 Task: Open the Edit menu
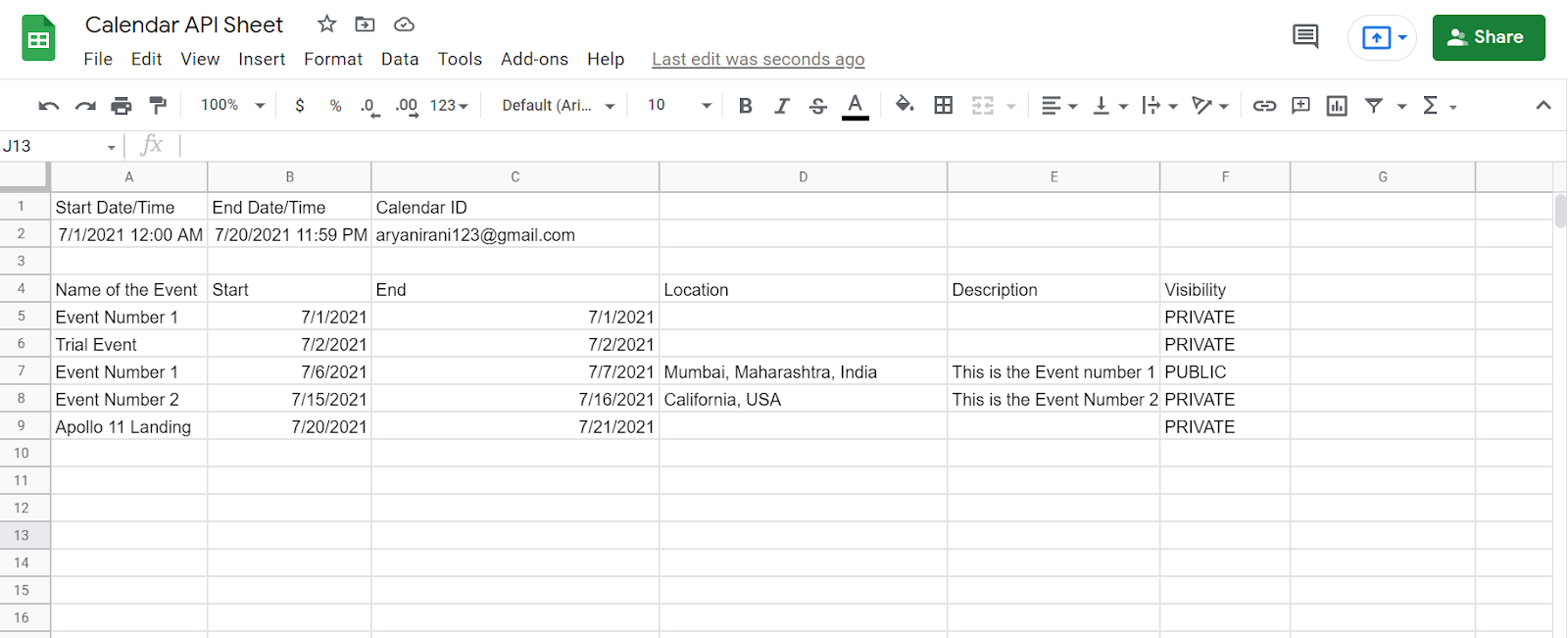(146, 59)
